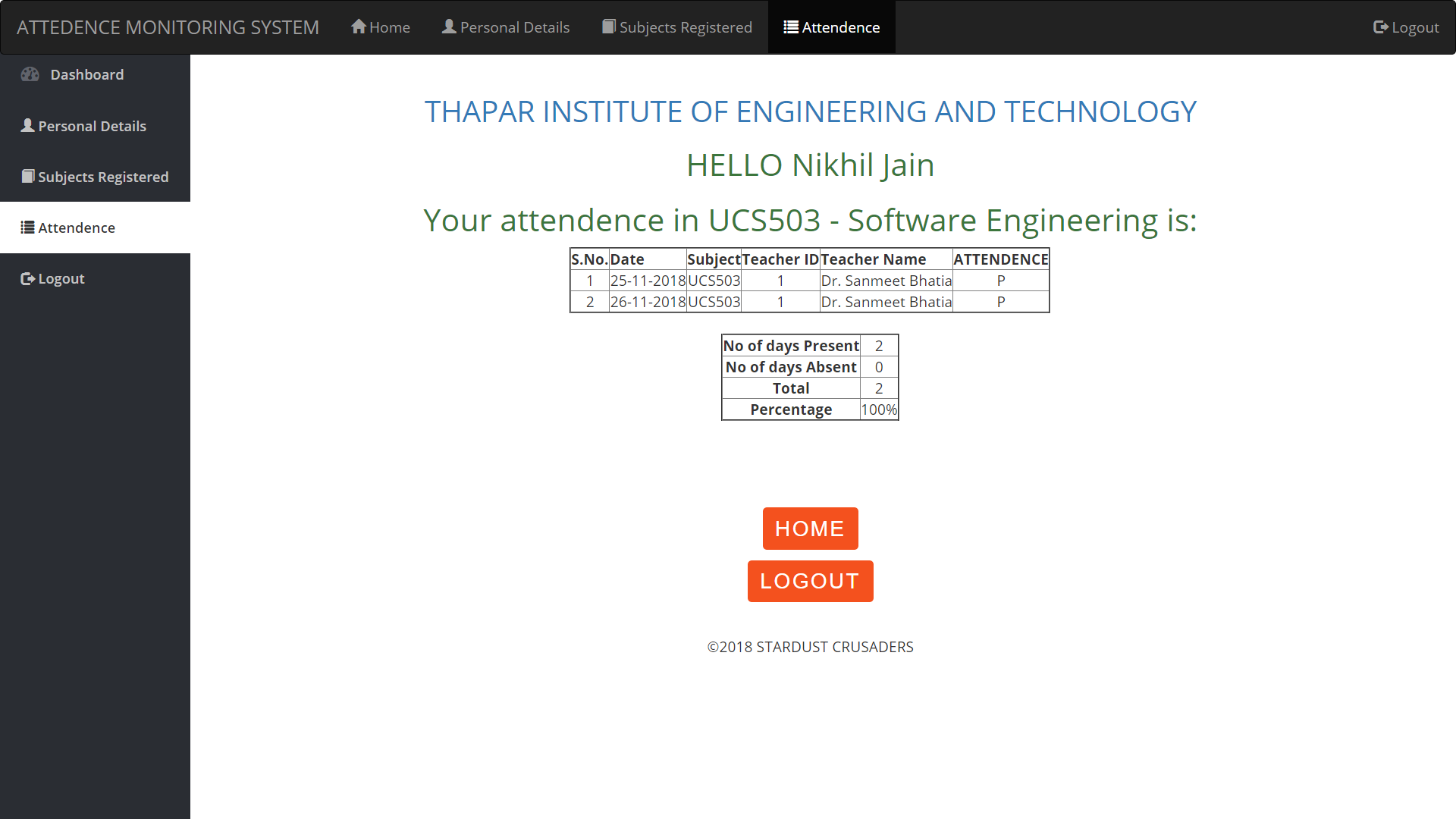Click the list icon in sidebar Attendence

click(x=27, y=227)
